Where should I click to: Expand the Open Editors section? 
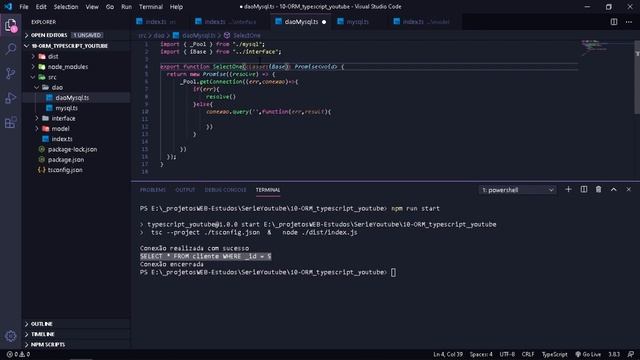tap(76, 35)
